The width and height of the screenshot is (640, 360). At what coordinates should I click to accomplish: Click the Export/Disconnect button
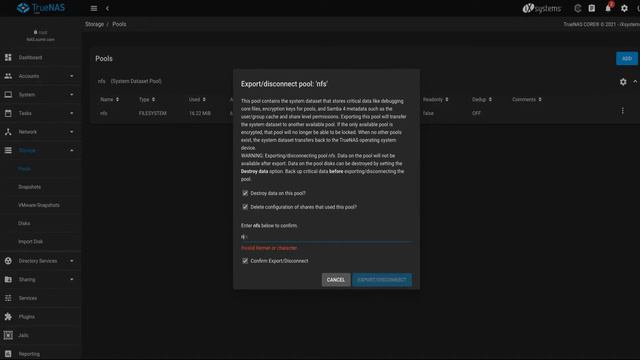tap(382, 280)
